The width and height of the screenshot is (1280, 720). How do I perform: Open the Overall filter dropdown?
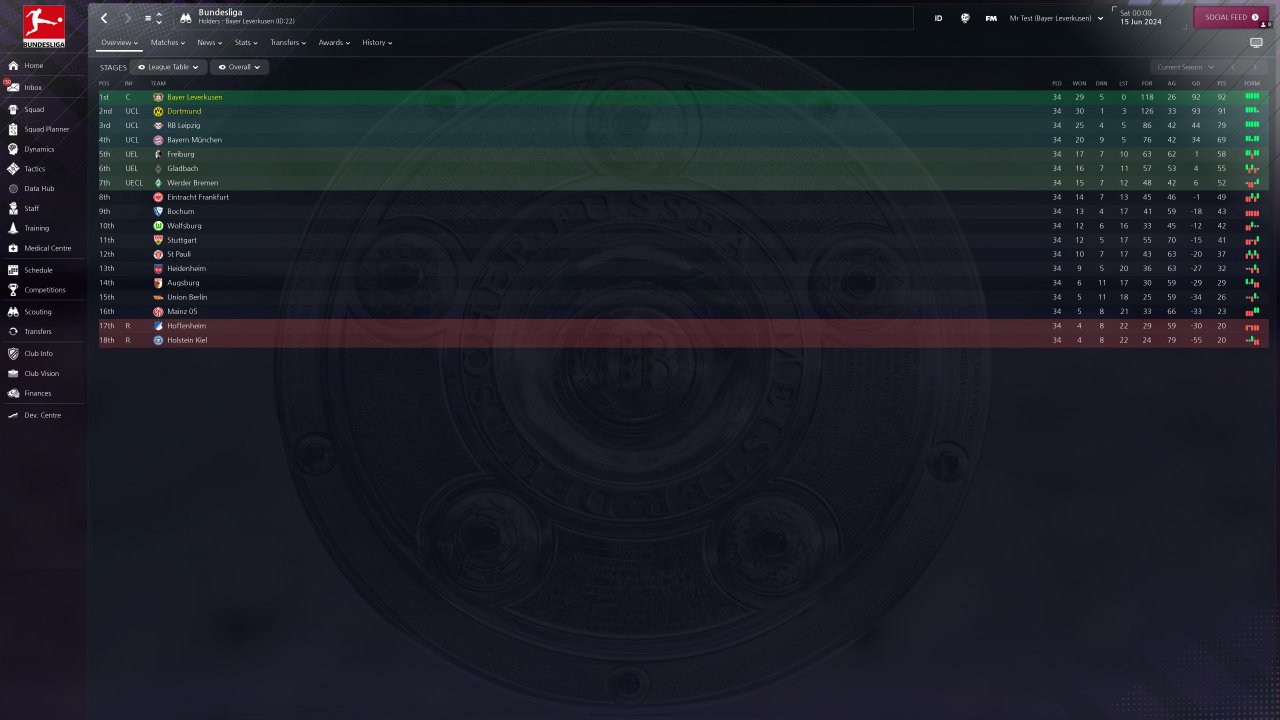(239, 67)
